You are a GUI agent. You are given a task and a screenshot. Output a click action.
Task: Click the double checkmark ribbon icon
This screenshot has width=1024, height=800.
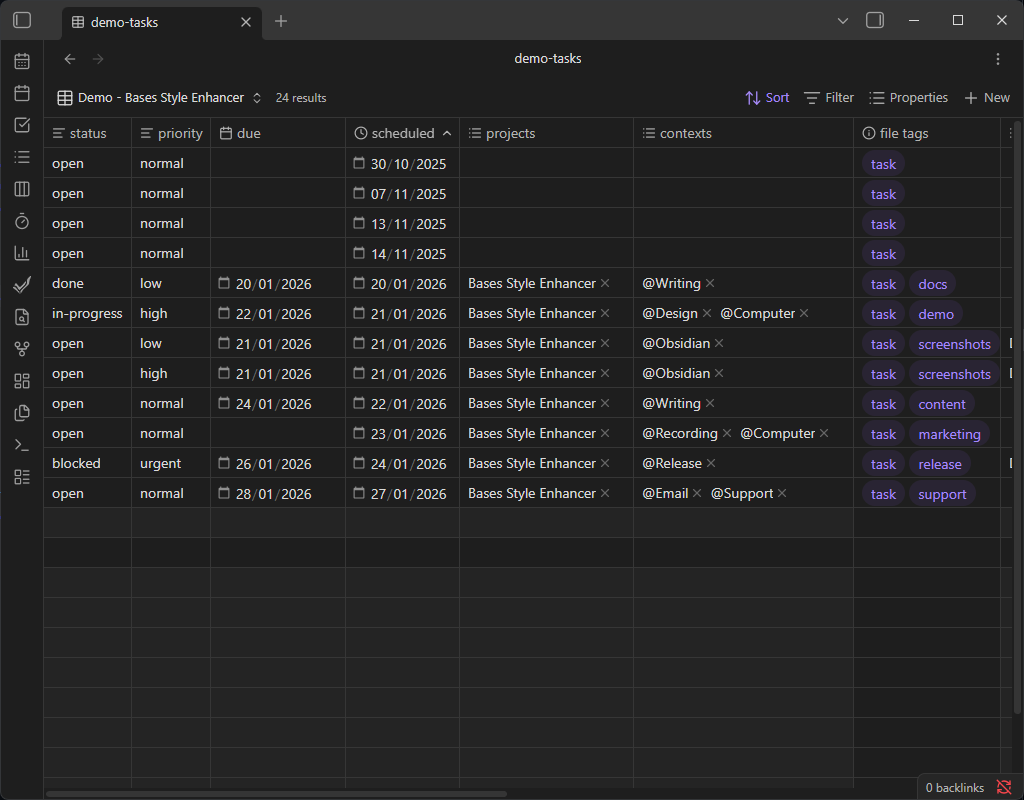[22, 285]
